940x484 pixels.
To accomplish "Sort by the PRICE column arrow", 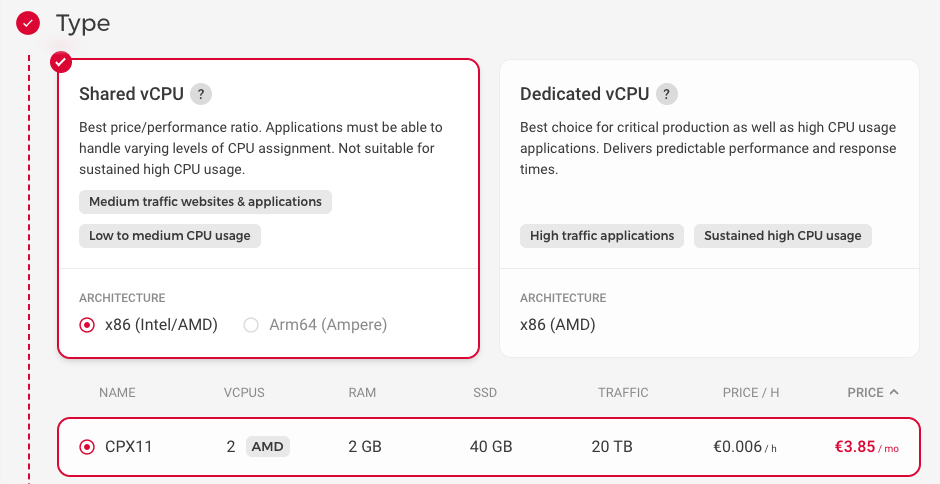I will (x=894, y=393).
